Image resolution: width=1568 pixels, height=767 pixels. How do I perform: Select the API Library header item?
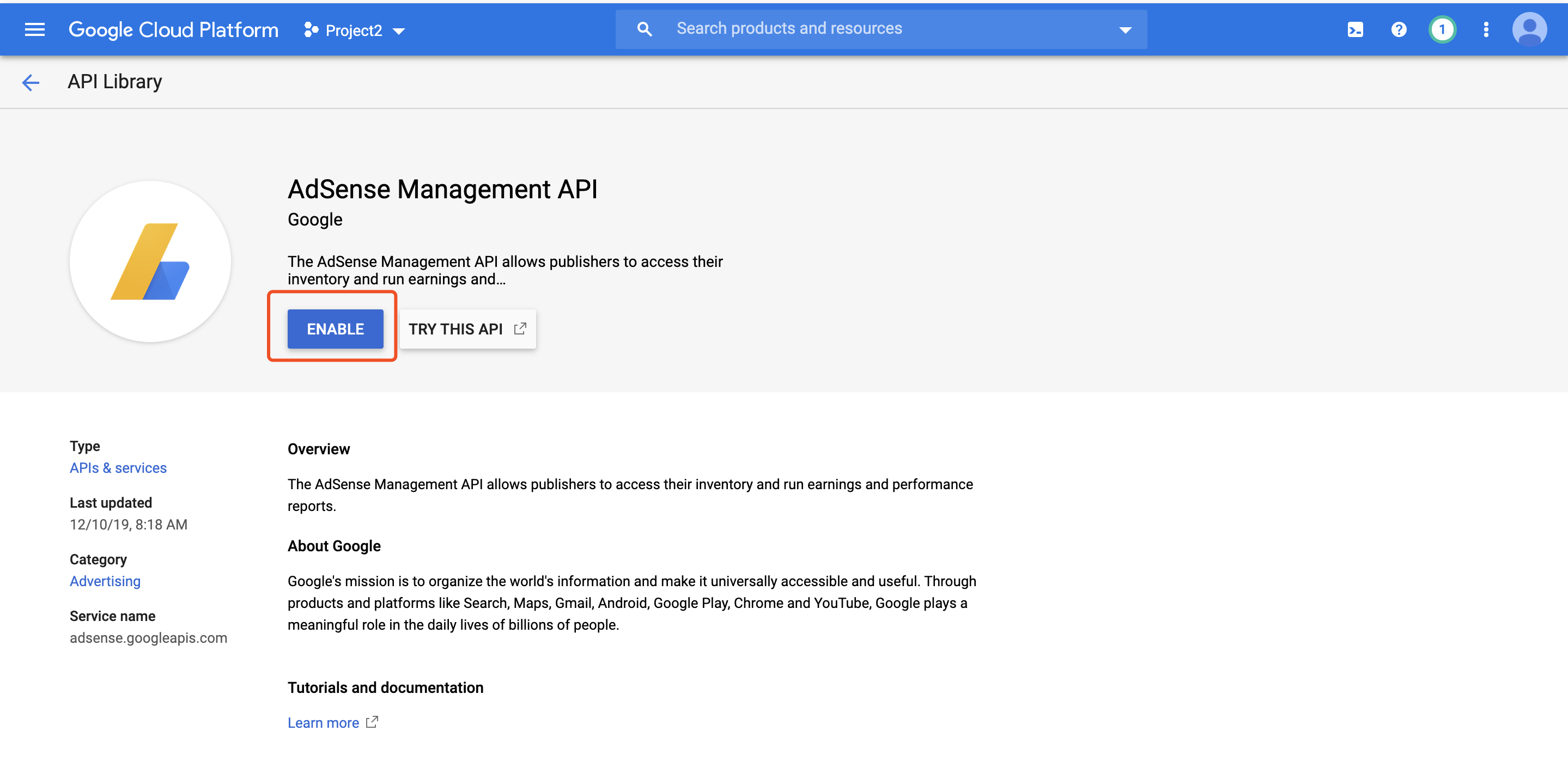[x=115, y=81]
